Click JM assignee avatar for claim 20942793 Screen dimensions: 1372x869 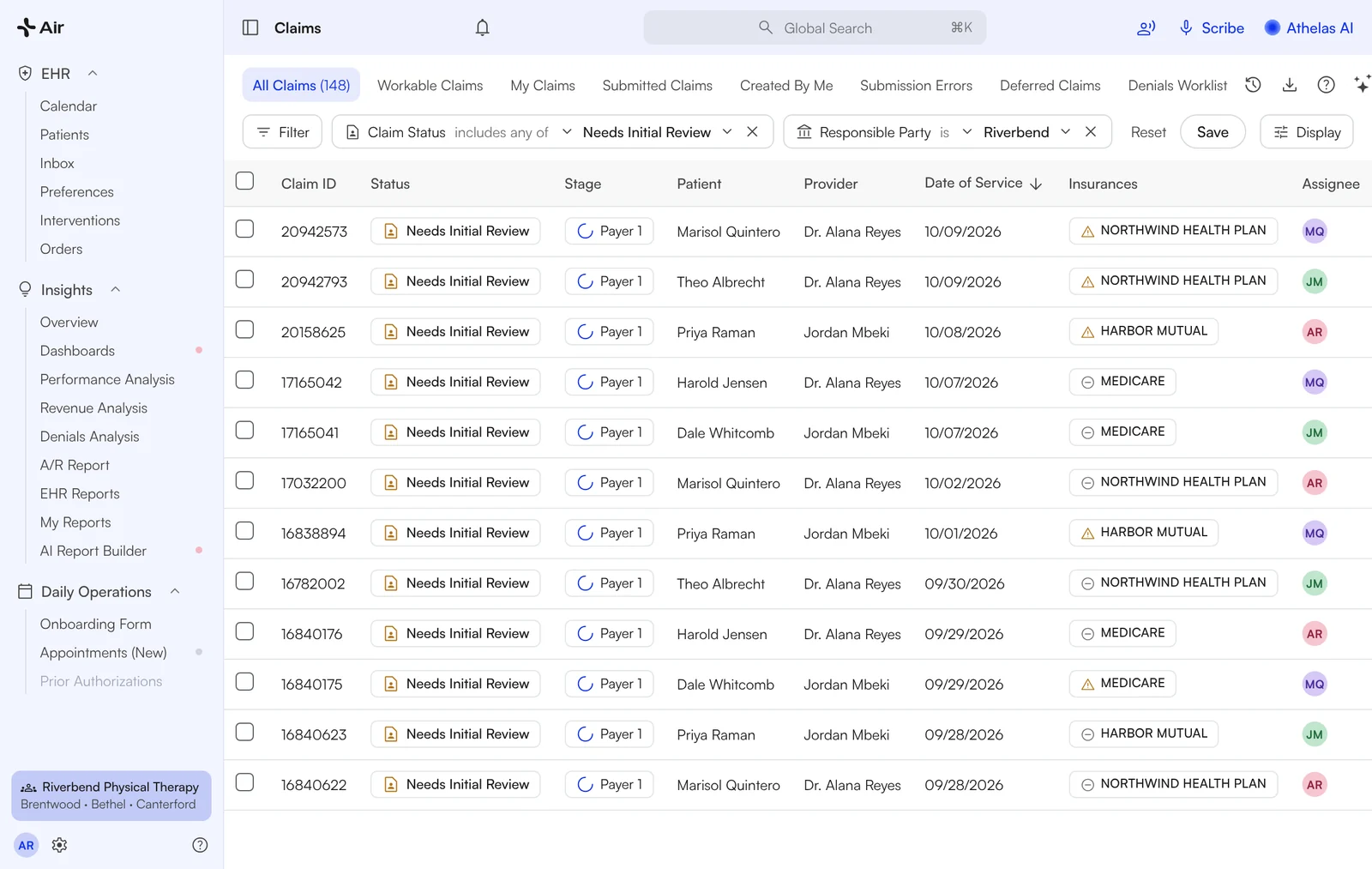pos(1315,281)
